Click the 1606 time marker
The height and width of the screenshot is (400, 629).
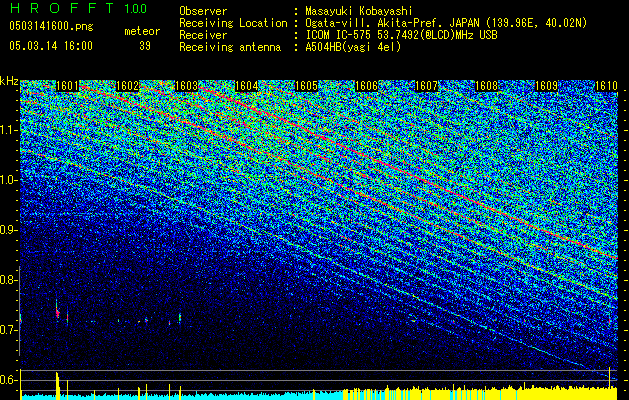367,86
